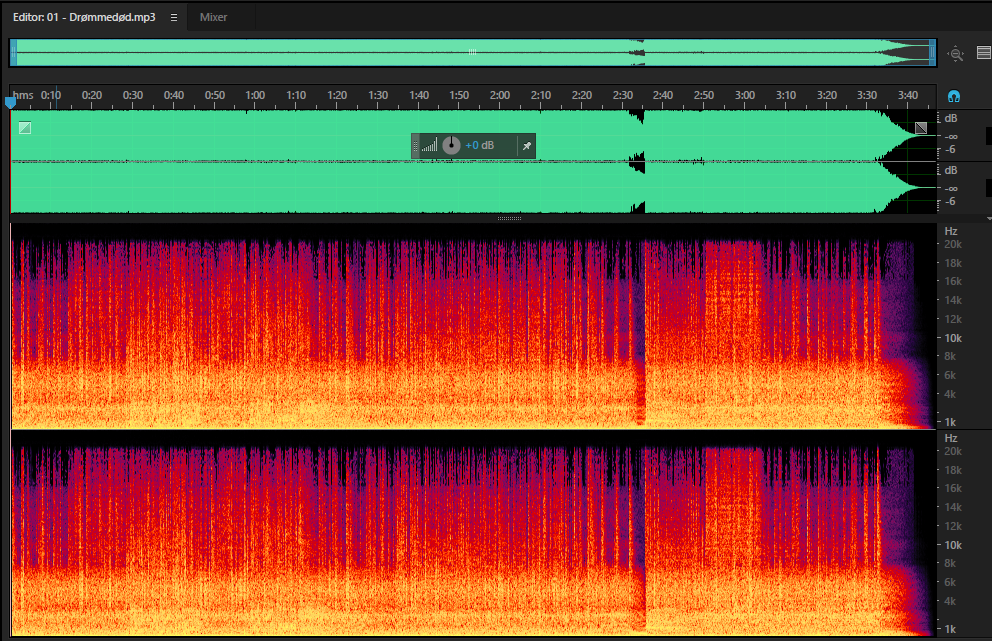Click the HUD amplitude knob

[x=451, y=146]
